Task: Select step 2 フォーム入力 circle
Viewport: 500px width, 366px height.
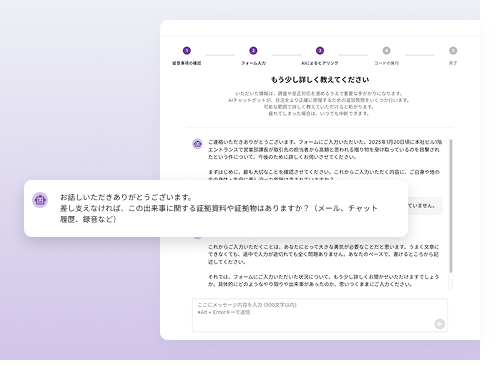Action: pos(253,51)
